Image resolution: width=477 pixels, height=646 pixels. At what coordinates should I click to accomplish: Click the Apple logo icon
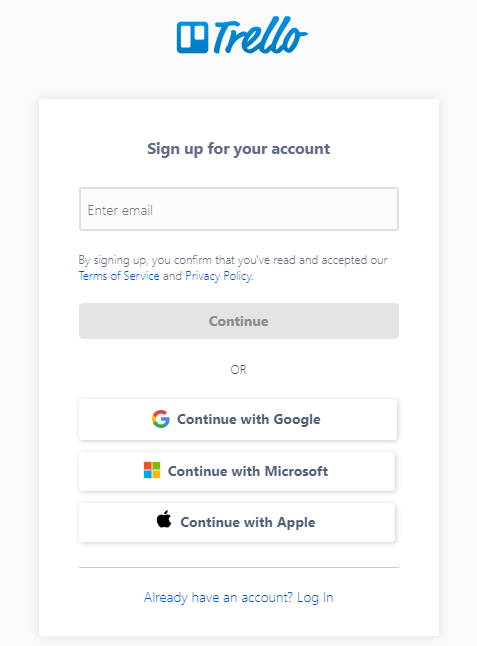click(x=164, y=519)
